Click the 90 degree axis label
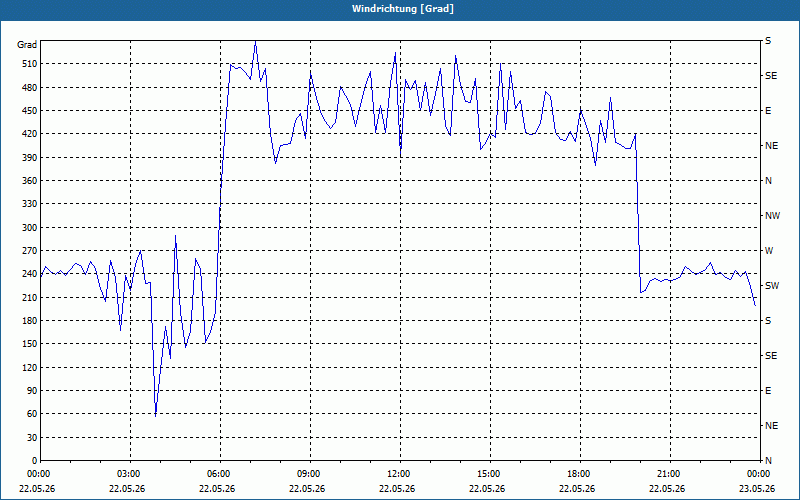 (x=32, y=391)
